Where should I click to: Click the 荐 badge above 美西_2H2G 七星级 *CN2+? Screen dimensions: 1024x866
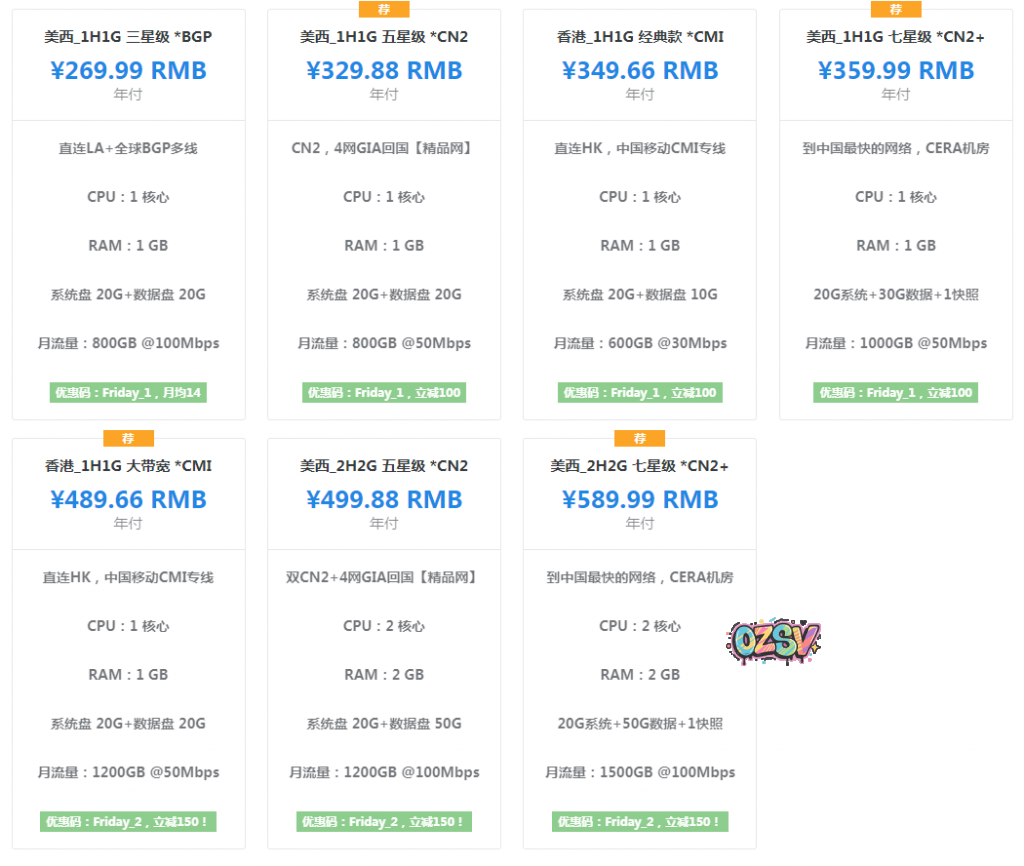[640, 438]
